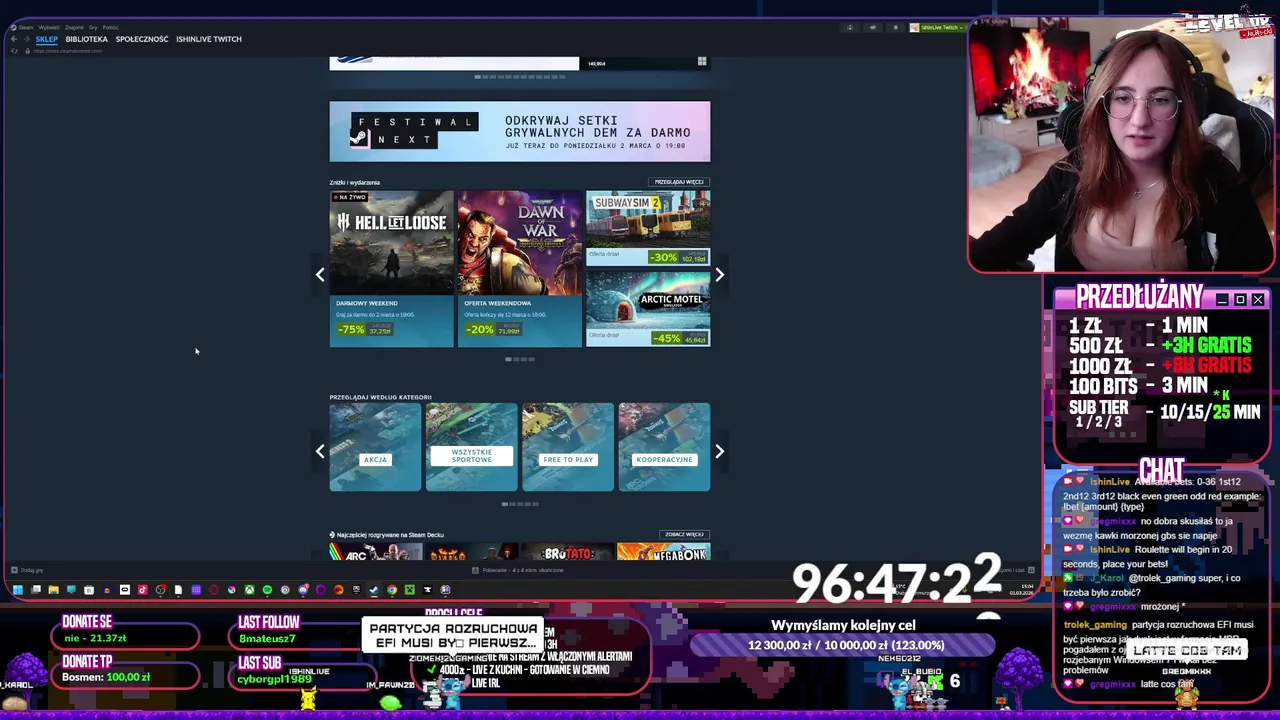Open the Arctic Motel daily deal
Image resolution: width=1280 pixels, height=720 pixels.
pyautogui.click(x=648, y=309)
